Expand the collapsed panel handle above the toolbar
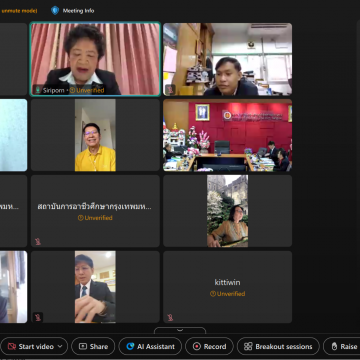This screenshot has height=360, width=360. pos(180,330)
